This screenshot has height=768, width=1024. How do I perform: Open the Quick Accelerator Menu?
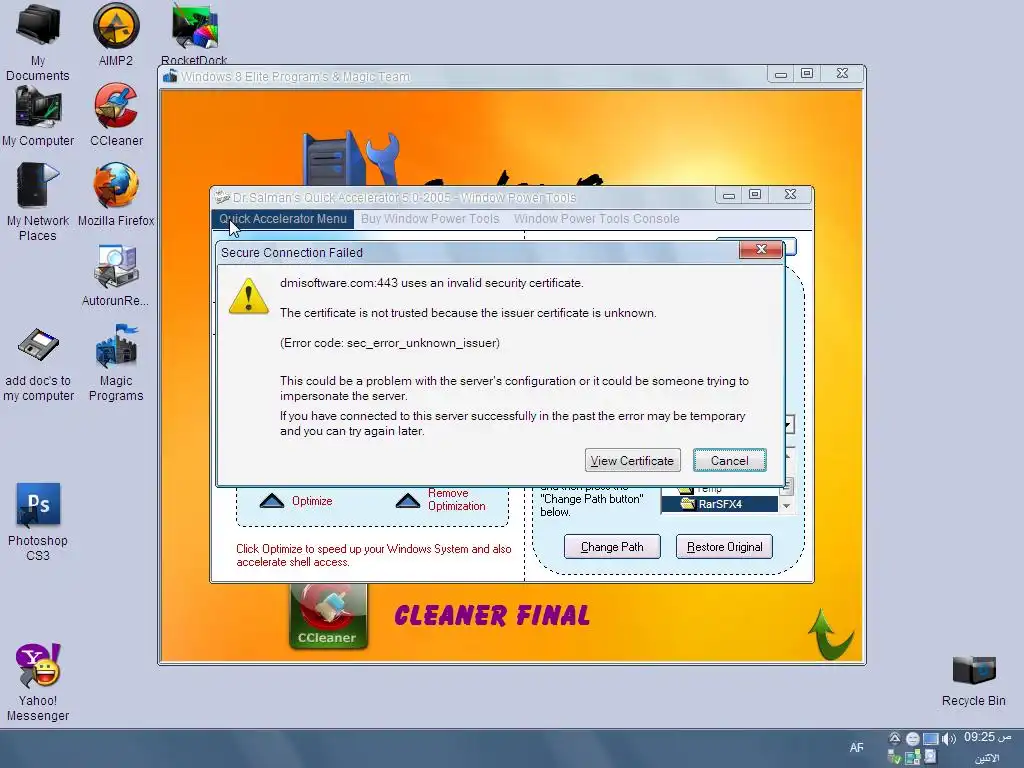point(283,219)
